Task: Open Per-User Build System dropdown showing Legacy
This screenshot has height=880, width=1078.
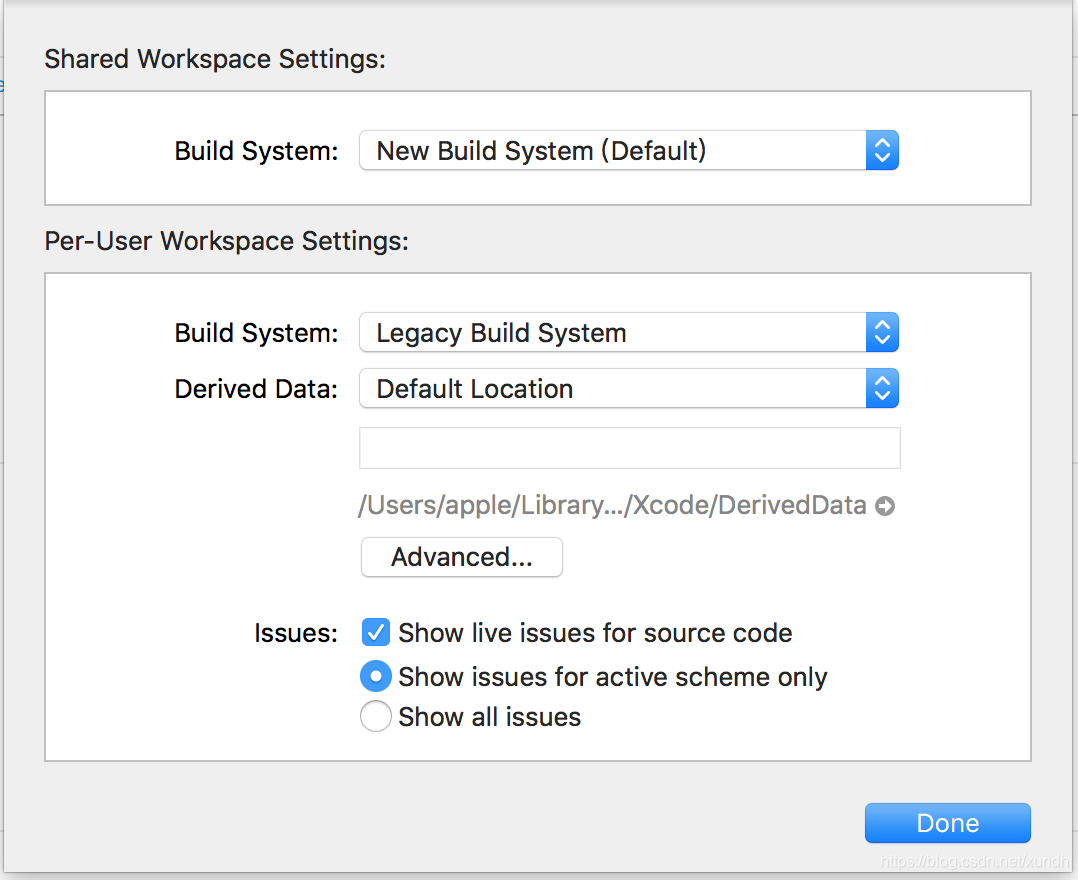Action: tap(628, 333)
